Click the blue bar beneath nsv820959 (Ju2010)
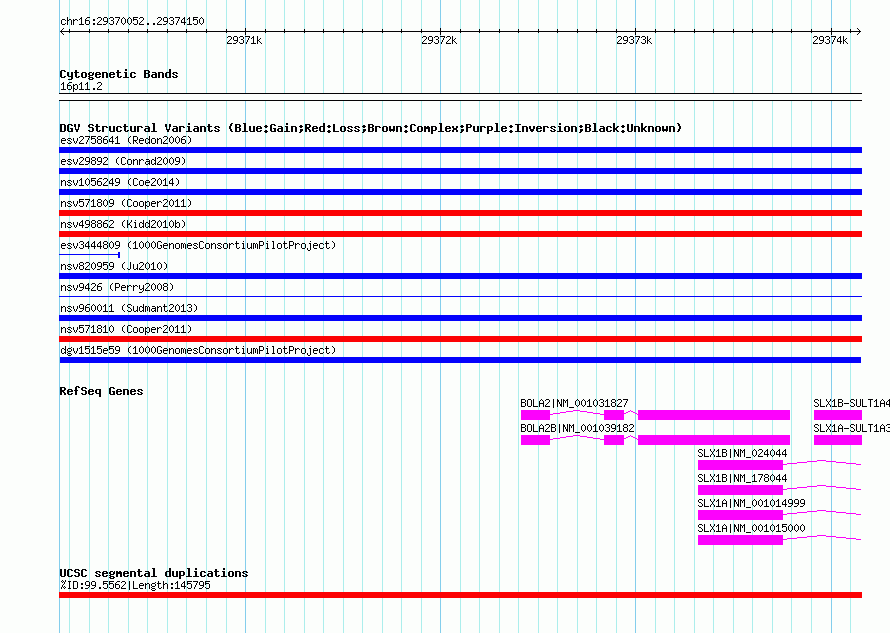This screenshot has height=633, width=890. [x=460, y=276]
